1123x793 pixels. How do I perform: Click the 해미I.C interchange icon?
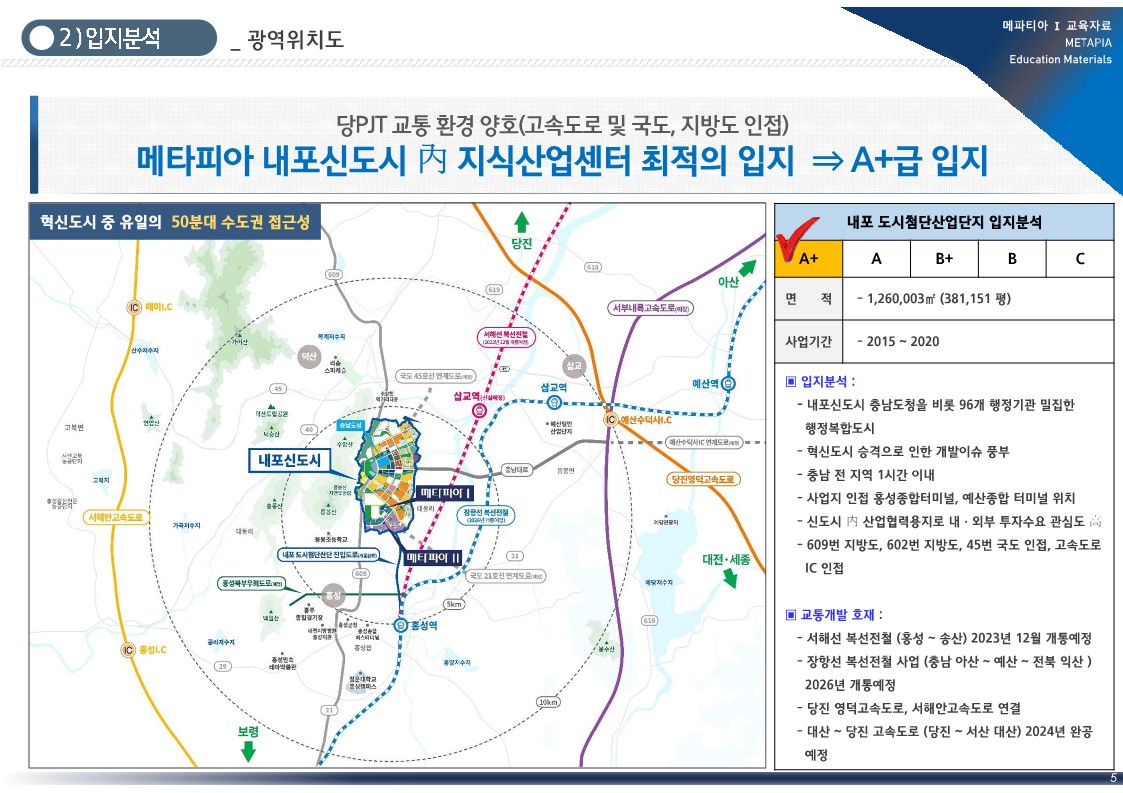coord(133,306)
